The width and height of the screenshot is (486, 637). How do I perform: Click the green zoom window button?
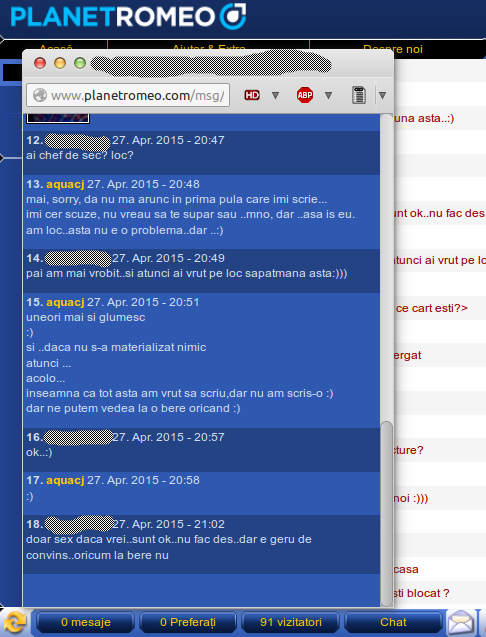tap(80, 63)
